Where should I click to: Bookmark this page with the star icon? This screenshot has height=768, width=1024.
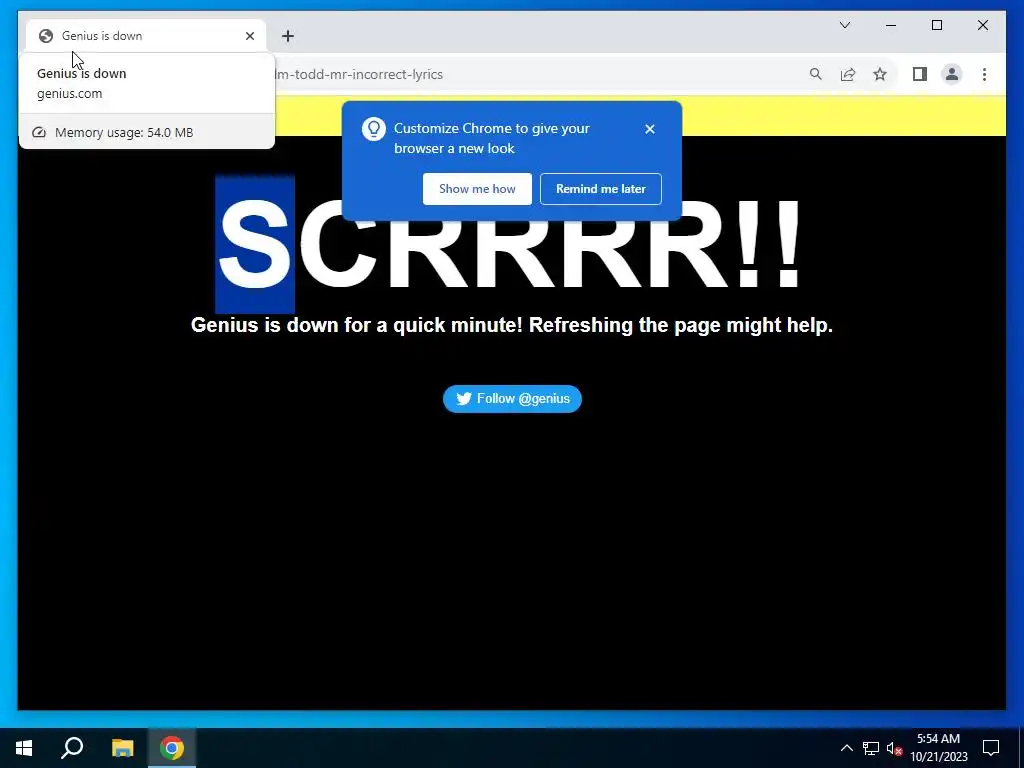(x=880, y=74)
